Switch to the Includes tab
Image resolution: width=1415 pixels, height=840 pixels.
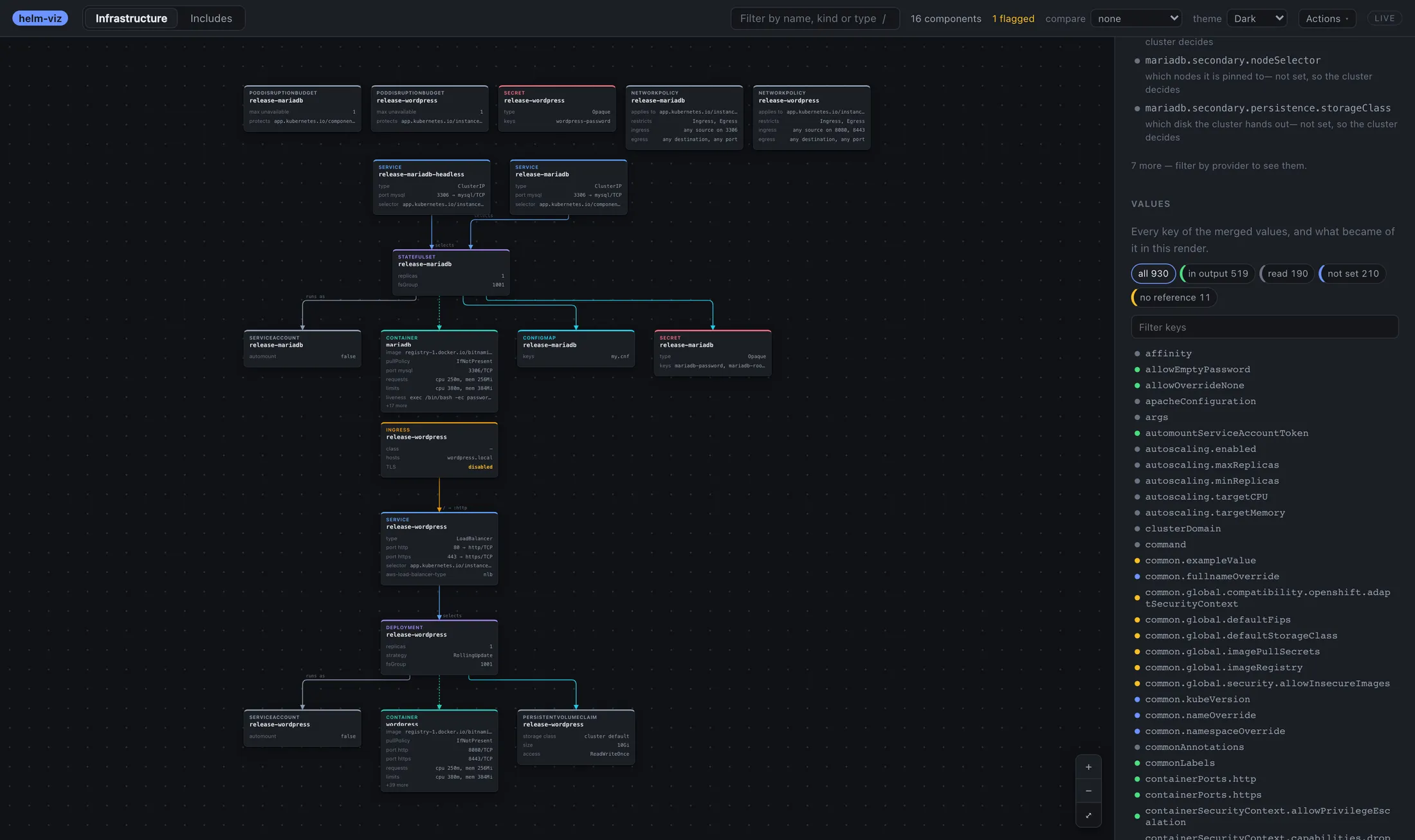211,18
